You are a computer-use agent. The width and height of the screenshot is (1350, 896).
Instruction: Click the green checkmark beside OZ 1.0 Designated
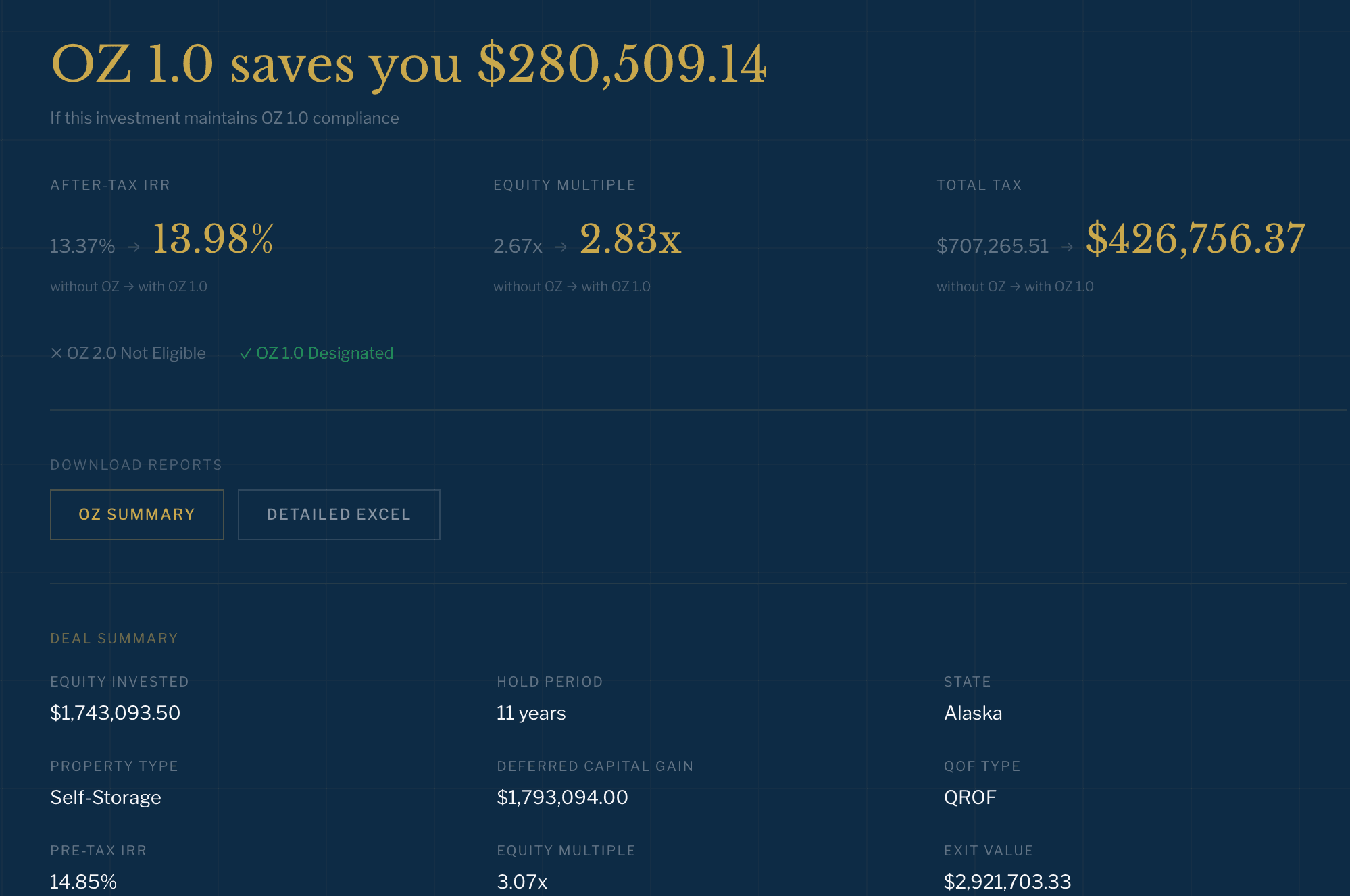tap(246, 353)
